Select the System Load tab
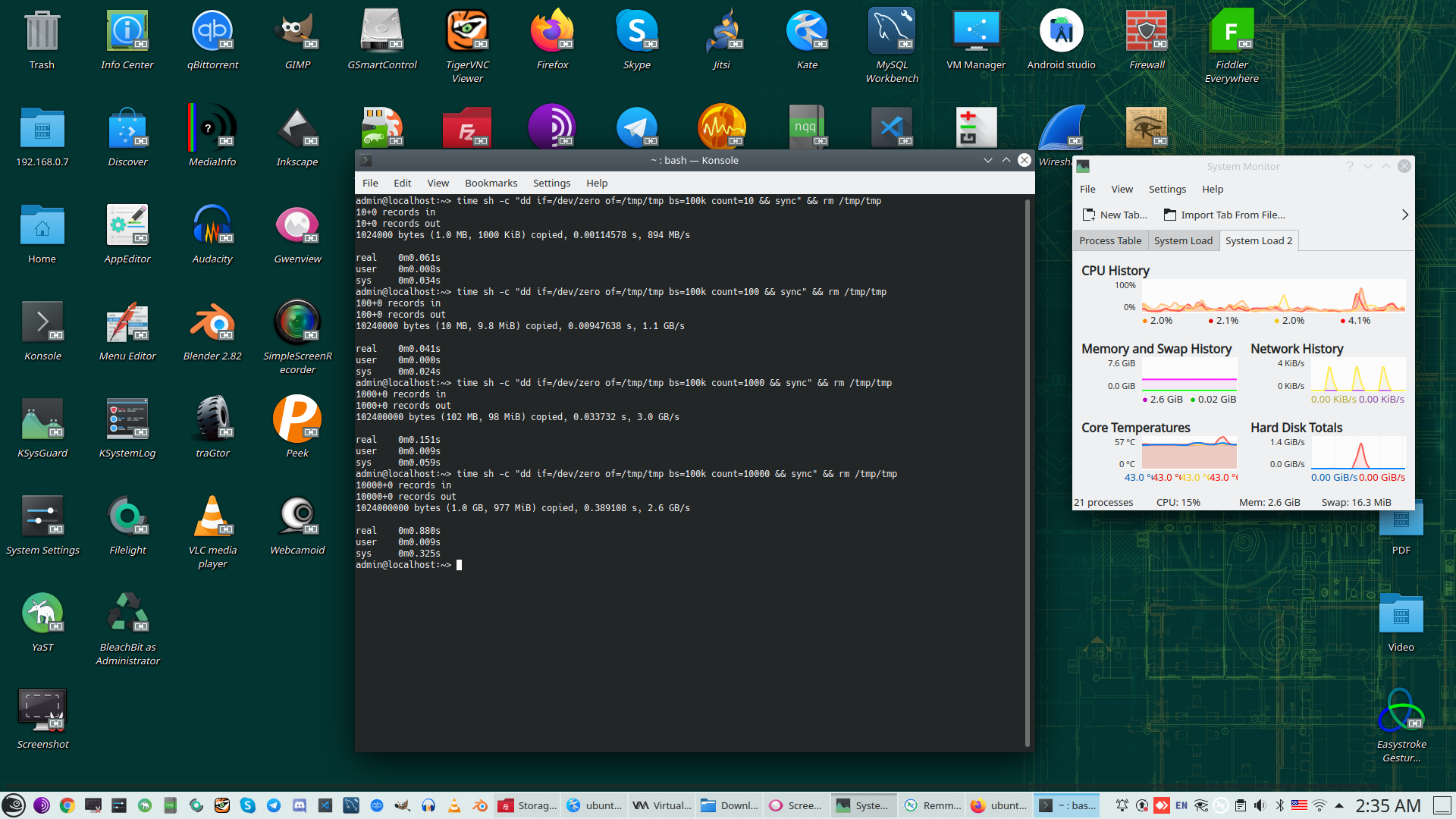The height and width of the screenshot is (819, 1456). click(1183, 240)
